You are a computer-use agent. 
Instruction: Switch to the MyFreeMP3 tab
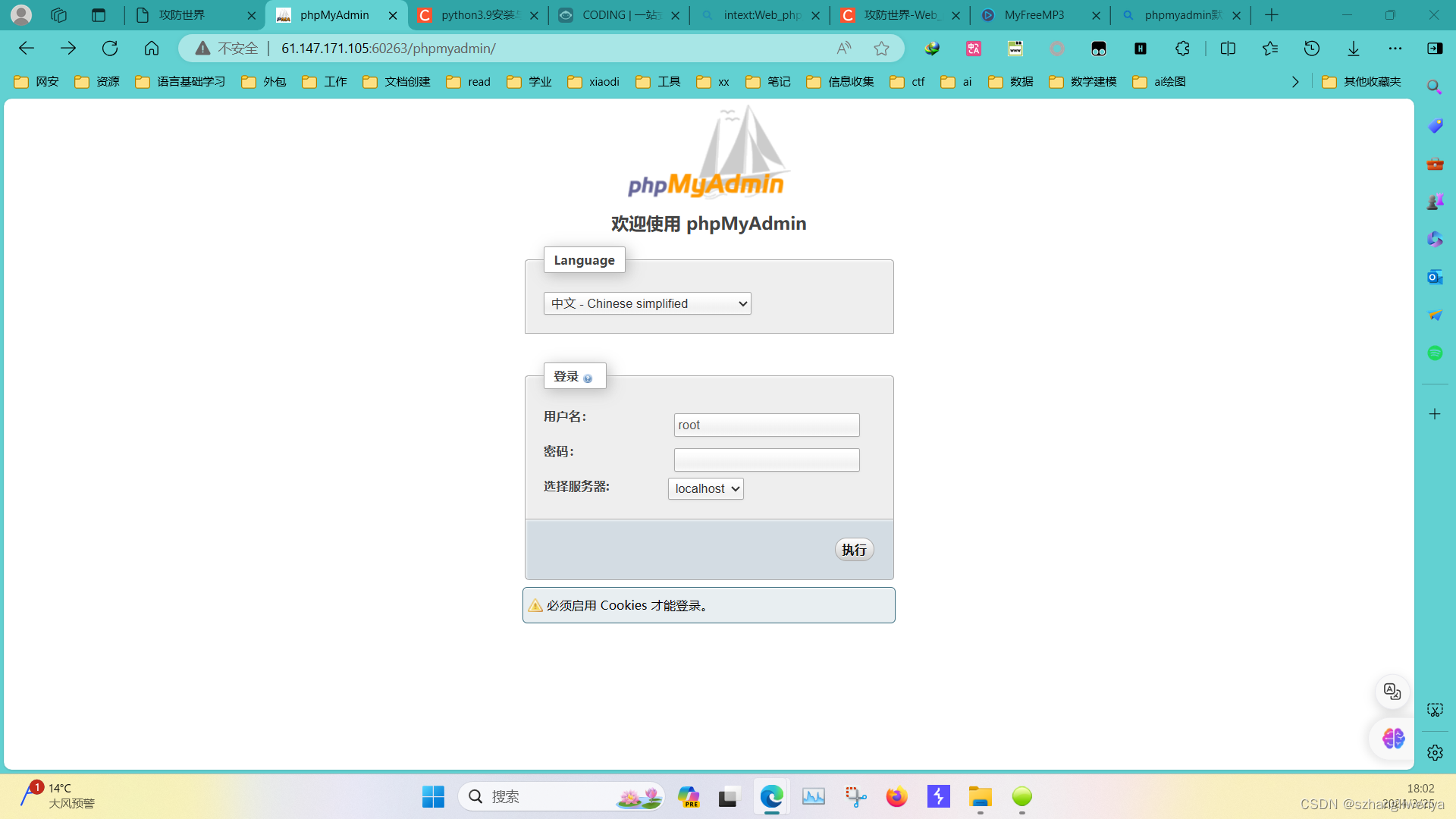coord(1034,15)
